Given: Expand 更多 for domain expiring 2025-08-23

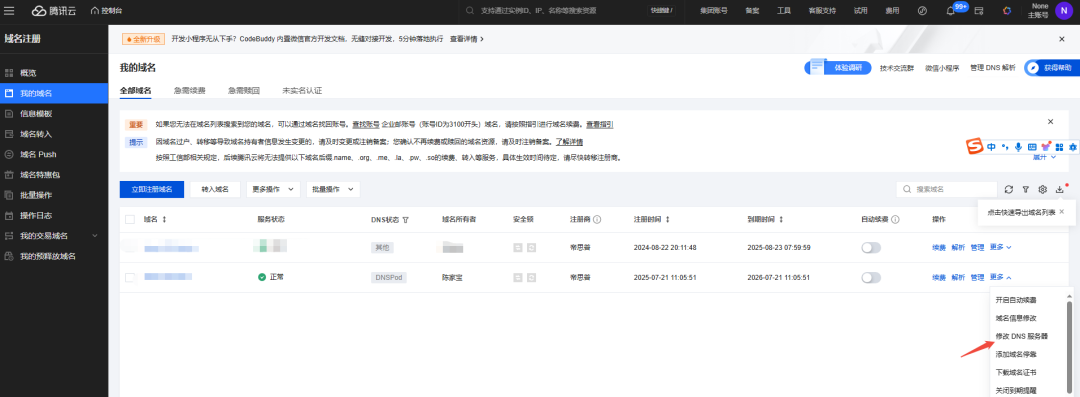Looking at the screenshot, I should pos(1000,247).
